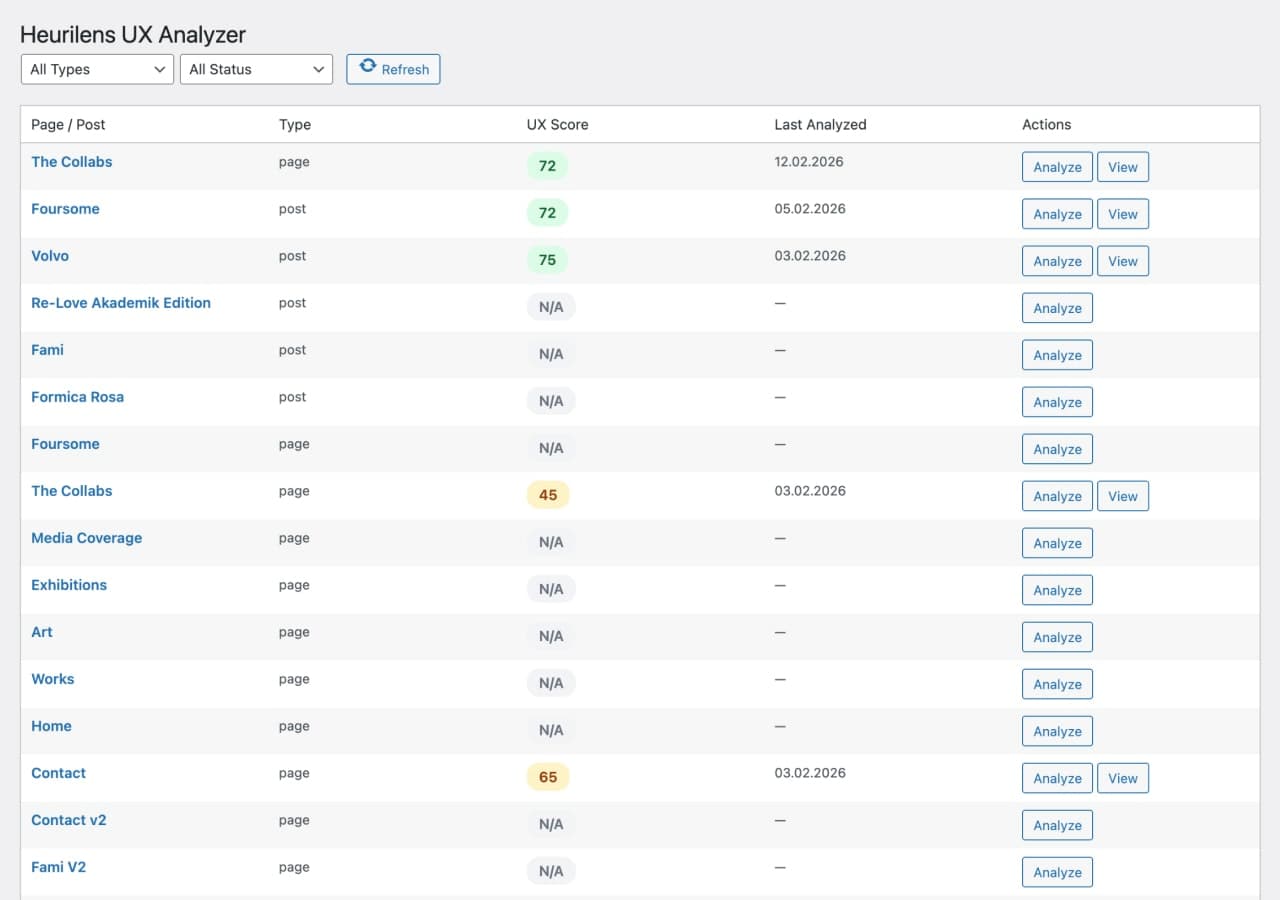Click the refresh arrows icon on Refresh button
Image resolution: width=1280 pixels, height=900 pixels.
[x=369, y=68]
